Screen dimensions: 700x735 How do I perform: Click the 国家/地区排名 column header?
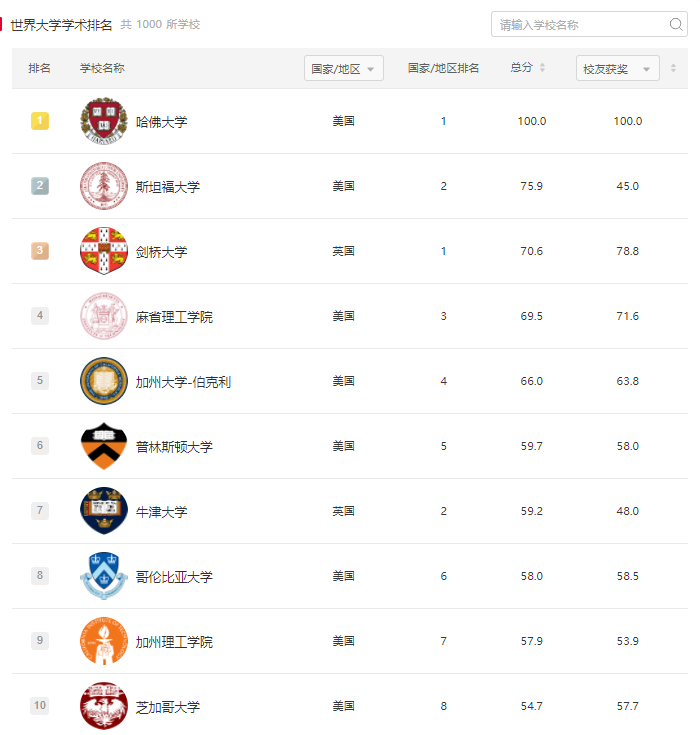(443, 68)
